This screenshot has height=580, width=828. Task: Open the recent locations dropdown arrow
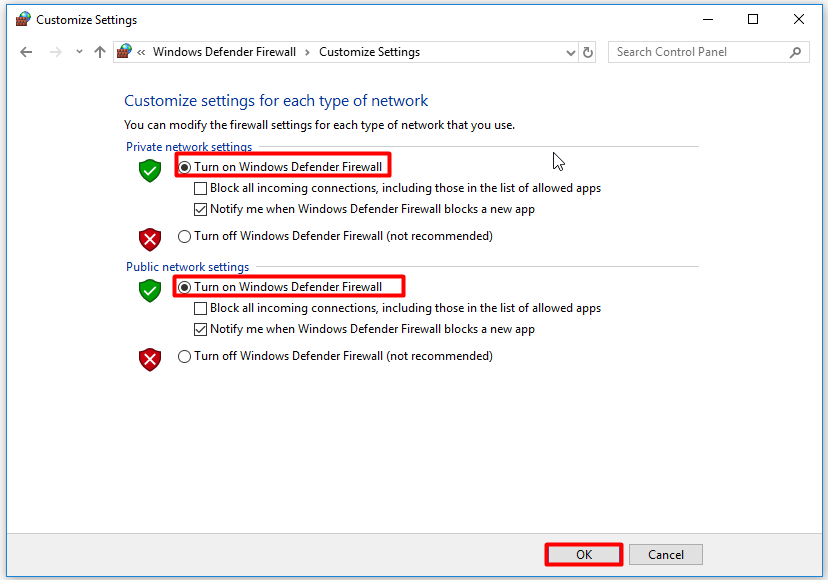(79, 52)
